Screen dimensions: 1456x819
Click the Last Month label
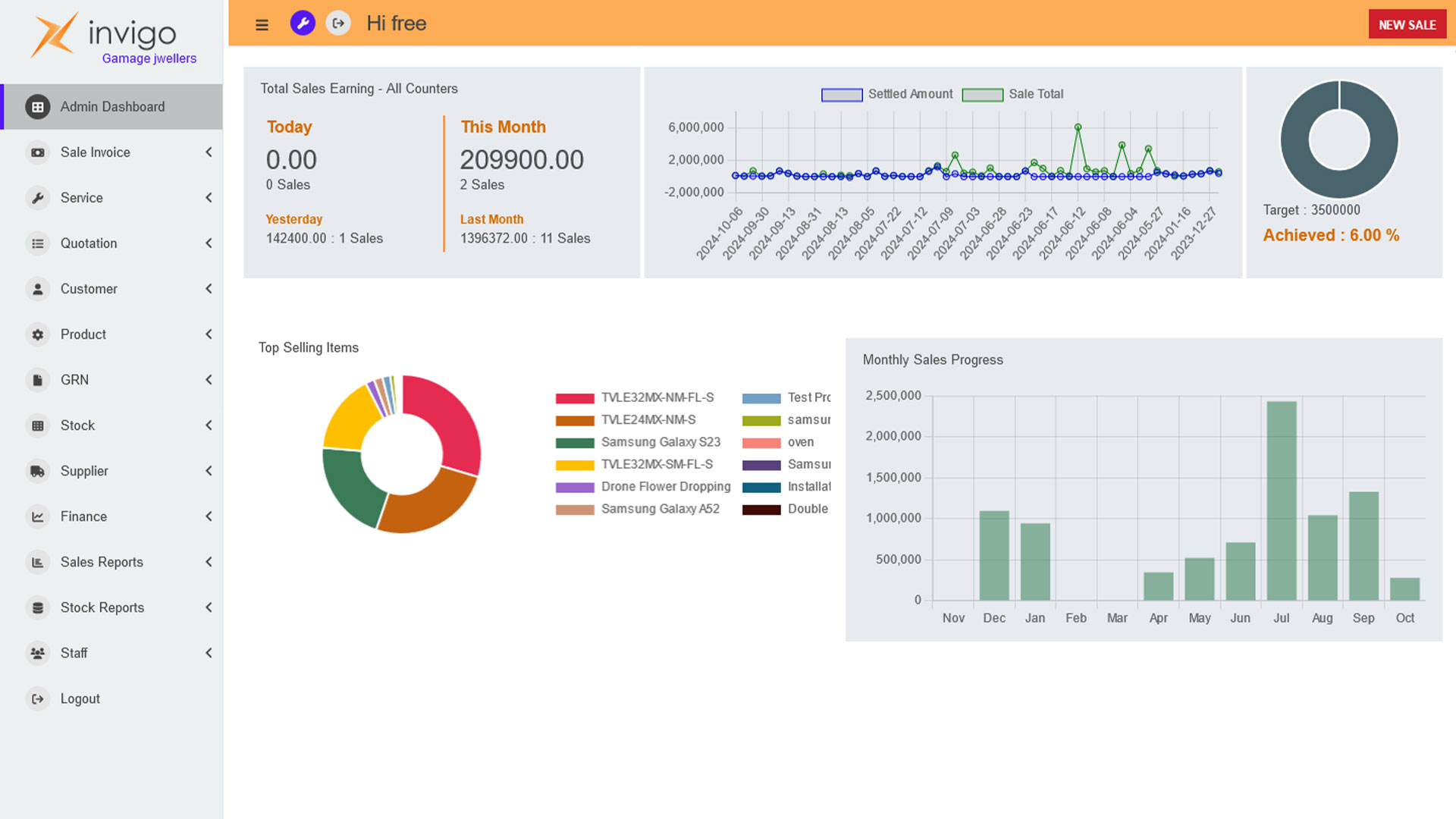pyautogui.click(x=491, y=219)
